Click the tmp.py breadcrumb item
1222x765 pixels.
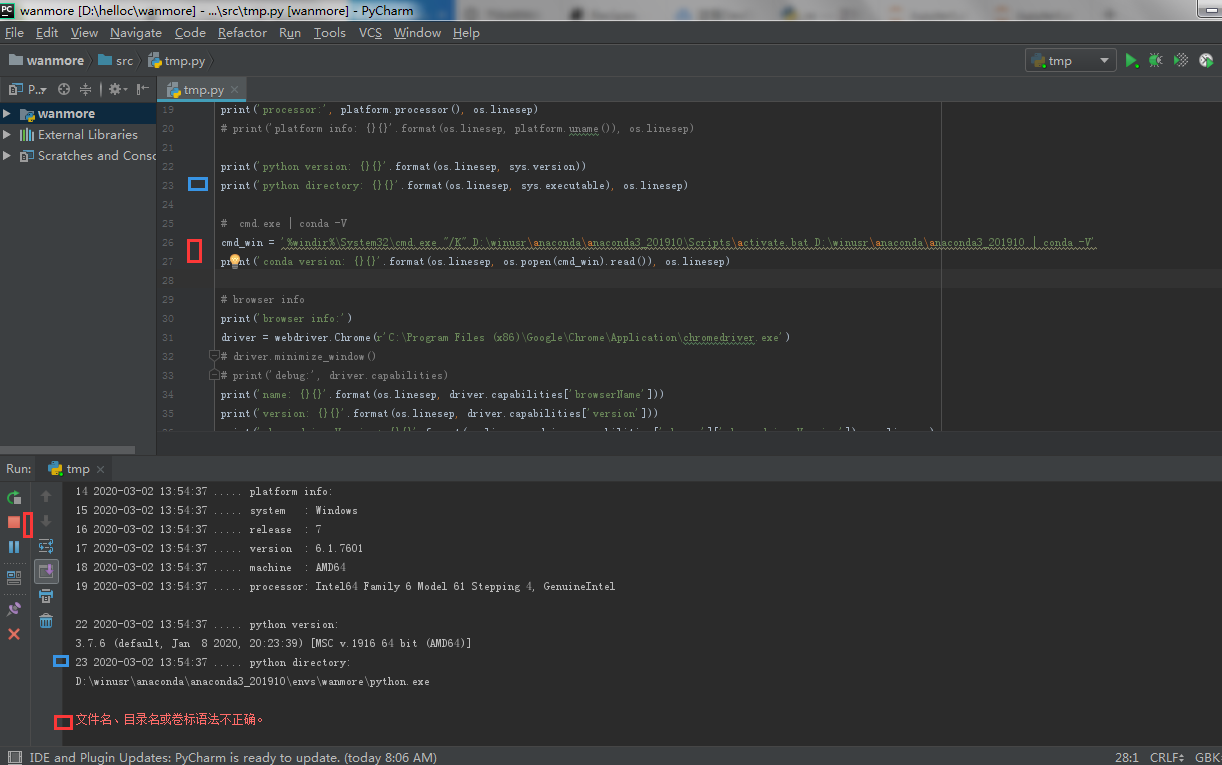click(x=176, y=61)
